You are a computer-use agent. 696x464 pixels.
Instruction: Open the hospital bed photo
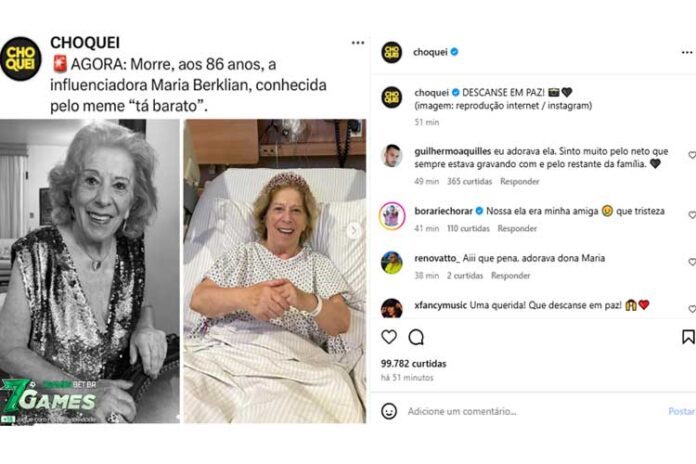[x=272, y=270]
